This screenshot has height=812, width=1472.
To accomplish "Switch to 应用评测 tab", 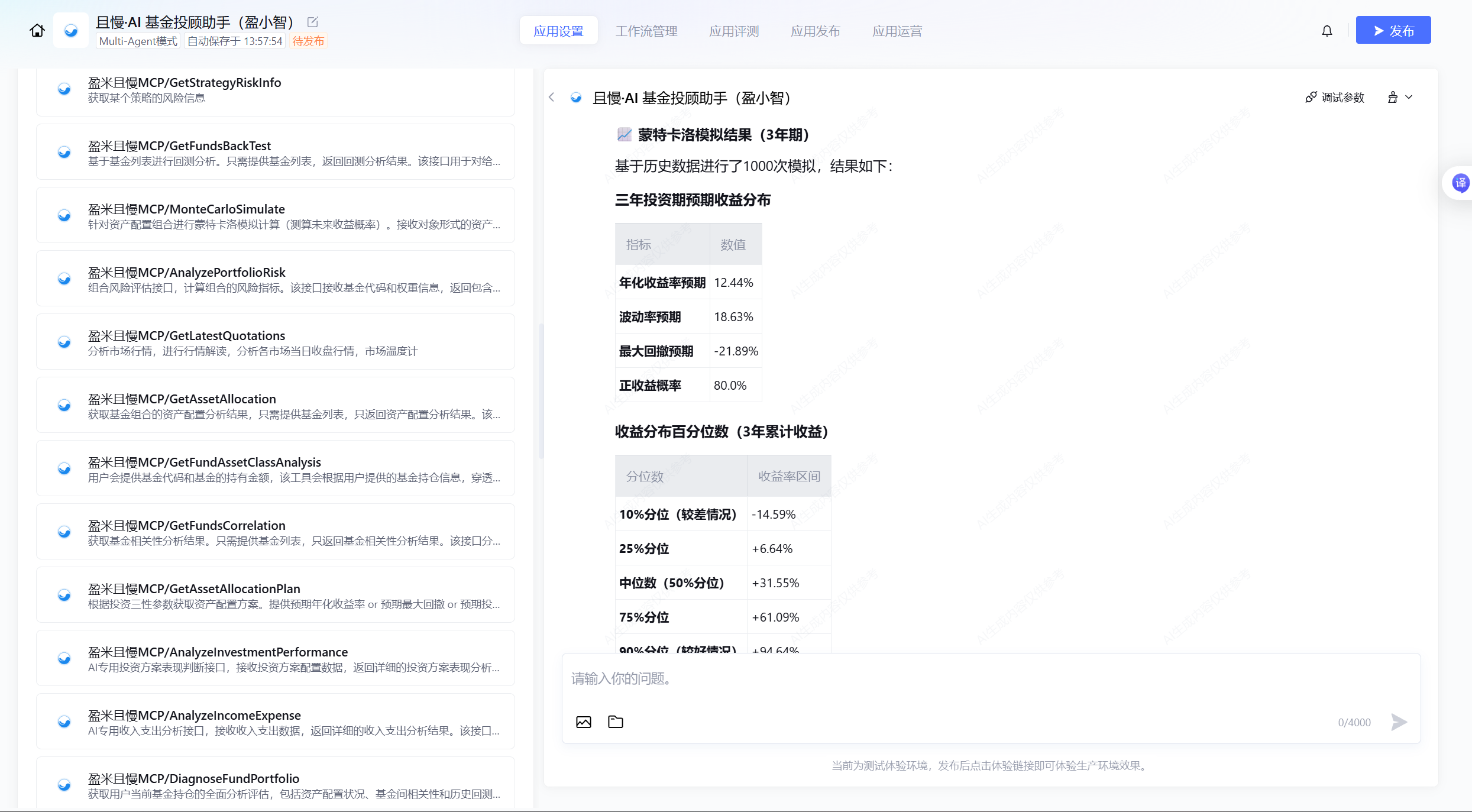I will coord(734,31).
